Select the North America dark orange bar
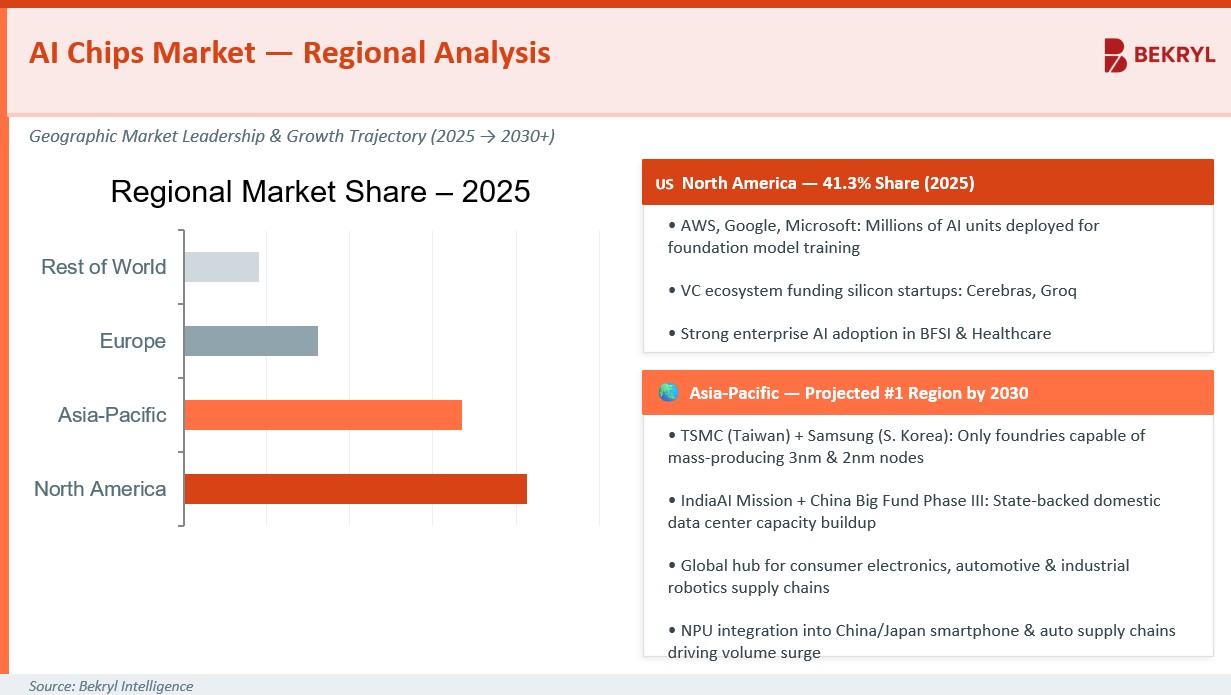This screenshot has height=695, width=1231. [x=356, y=489]
